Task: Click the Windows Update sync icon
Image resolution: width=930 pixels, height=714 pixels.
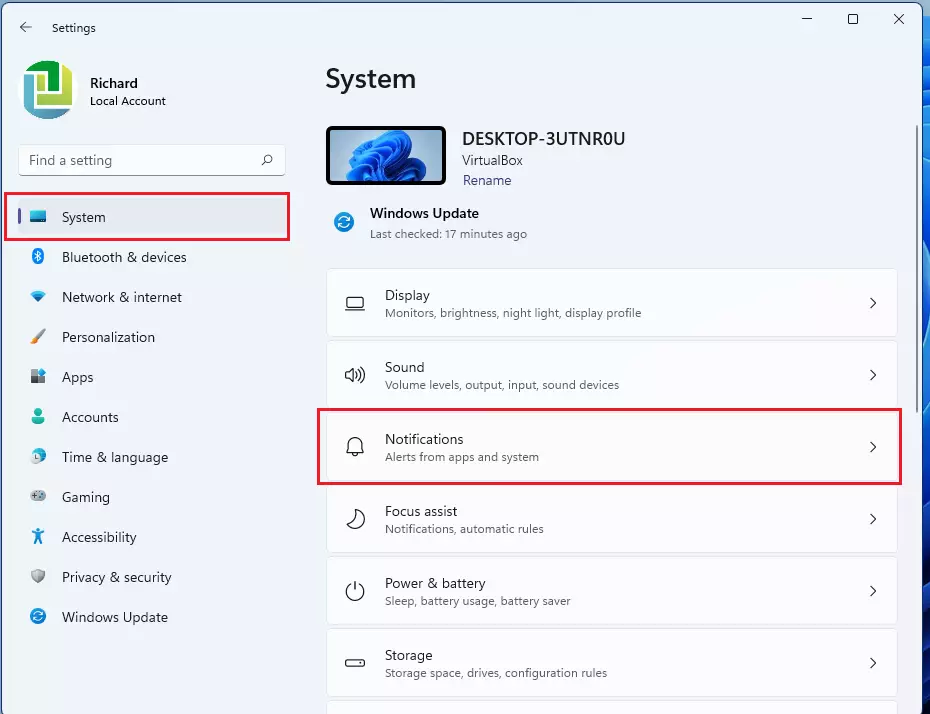Action: [38, 617]
